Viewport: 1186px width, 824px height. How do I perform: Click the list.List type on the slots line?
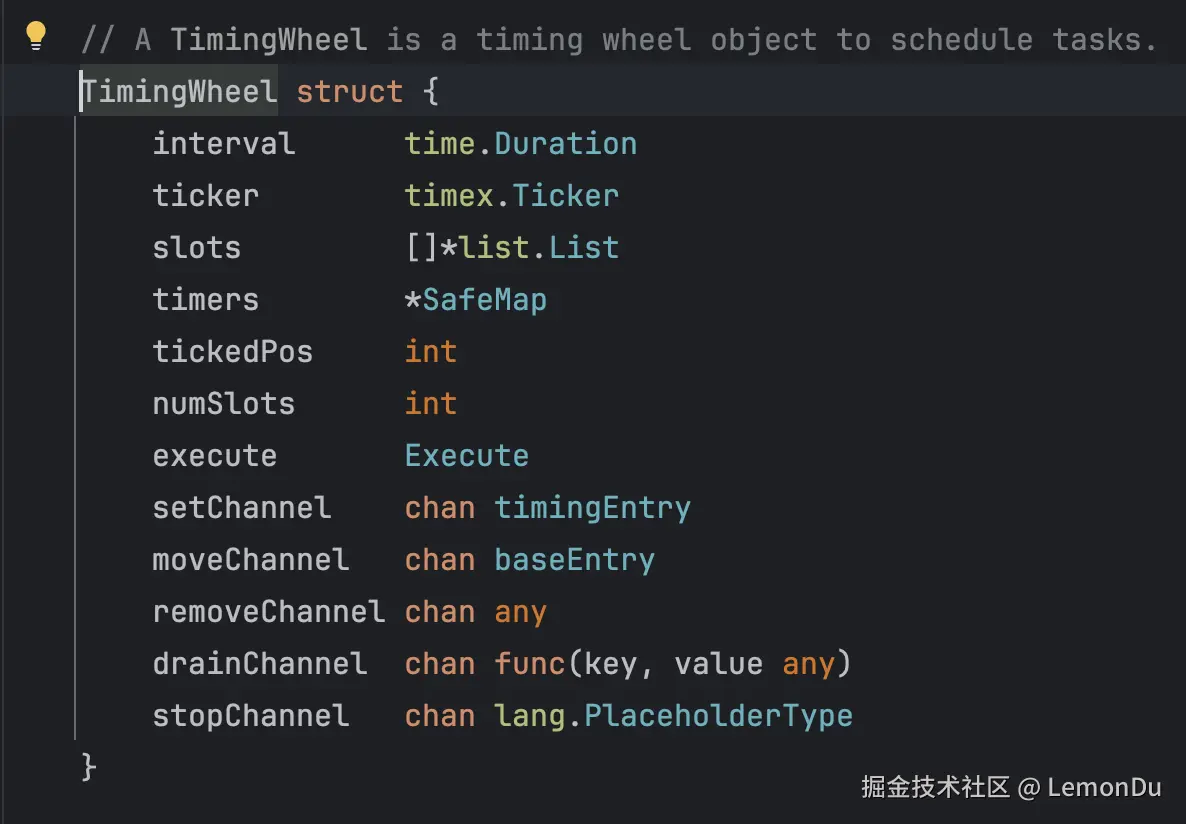click(538, 248)
